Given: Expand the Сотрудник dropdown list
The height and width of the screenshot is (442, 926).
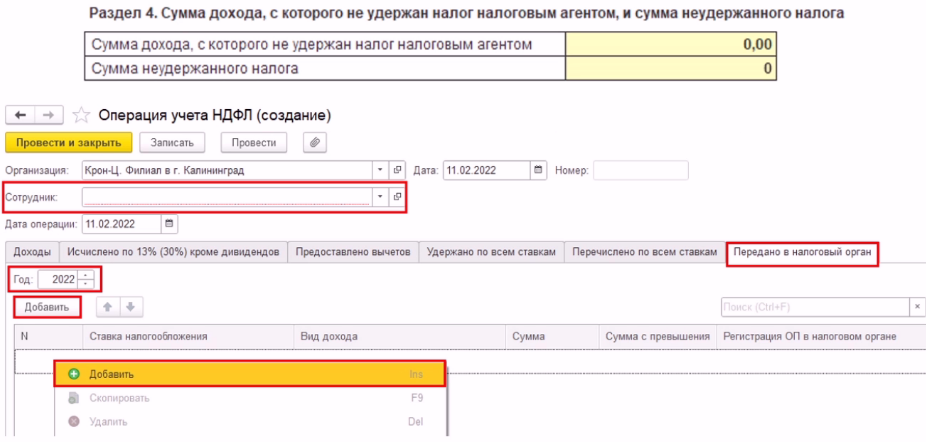Looking at the screenshot, I should 379,197.
